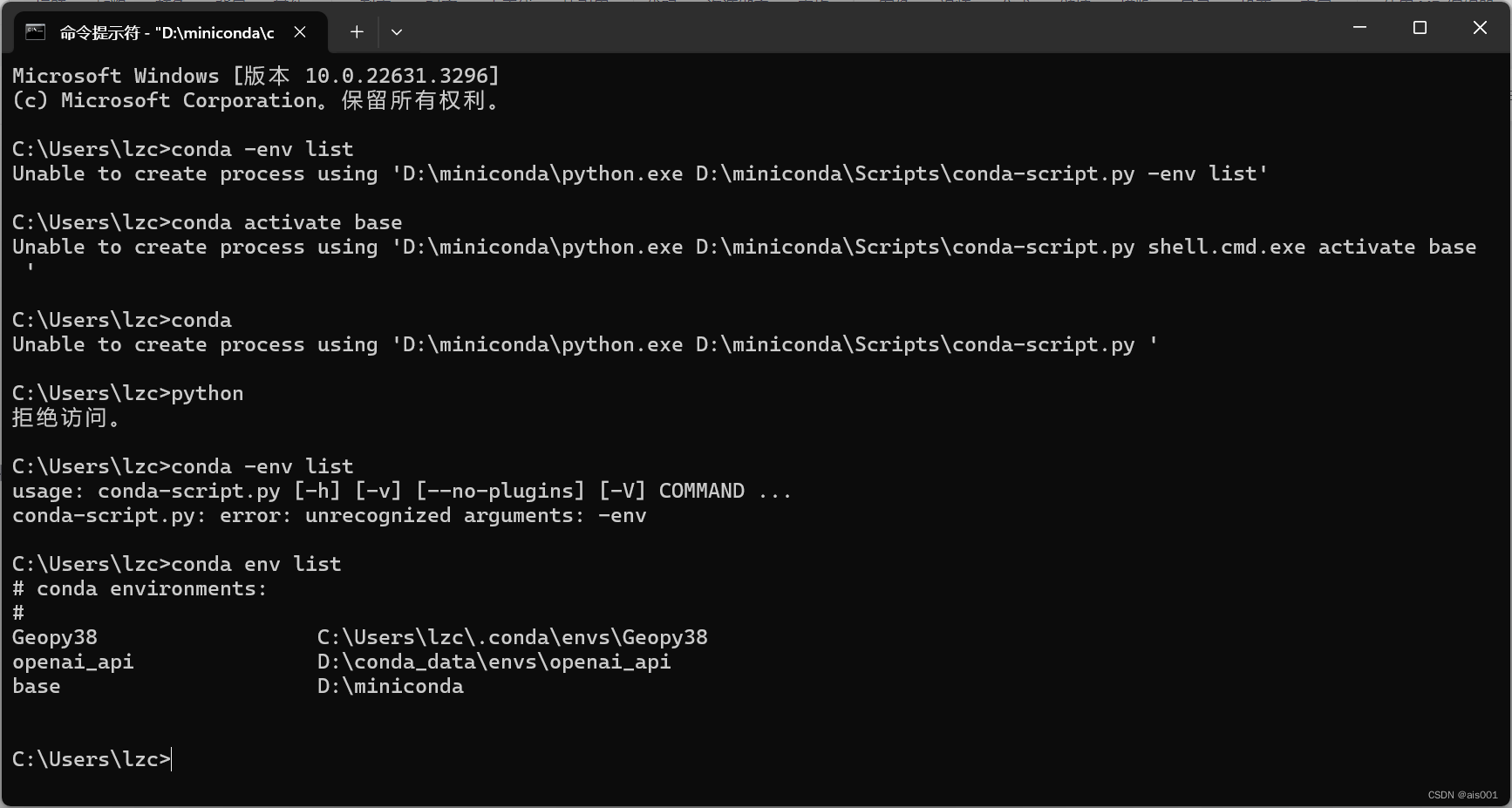Click the openai_api environment path text
The height and width of the screenshot is (808, 1512).
coord(494,662)
